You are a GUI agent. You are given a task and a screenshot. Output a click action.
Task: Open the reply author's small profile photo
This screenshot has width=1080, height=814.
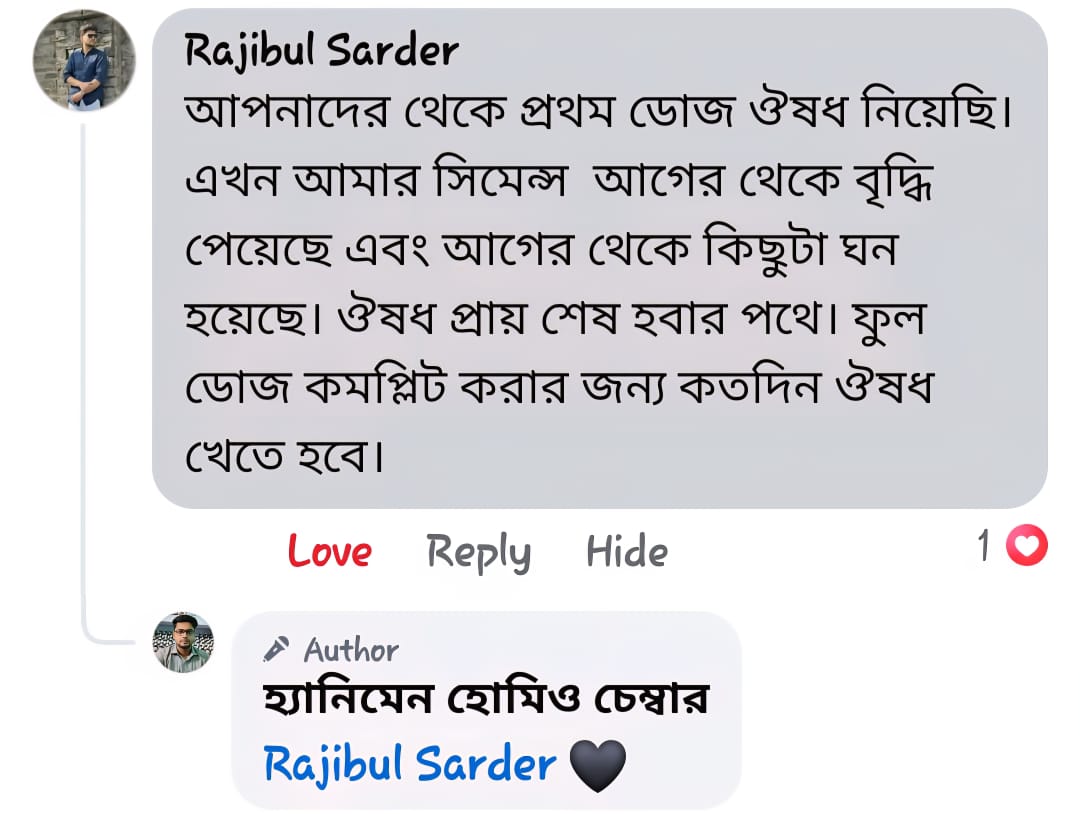pos(183,642)
